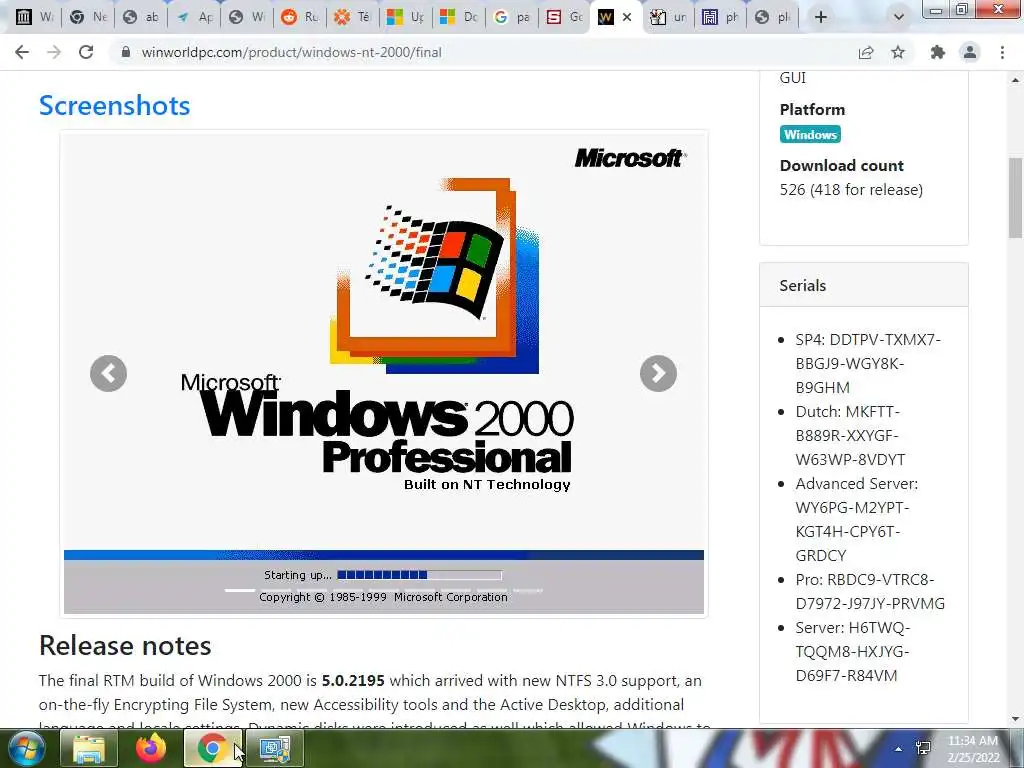Share this page via the share icon
Screen dimensions: 1024x768
click(x=866, y=52)
